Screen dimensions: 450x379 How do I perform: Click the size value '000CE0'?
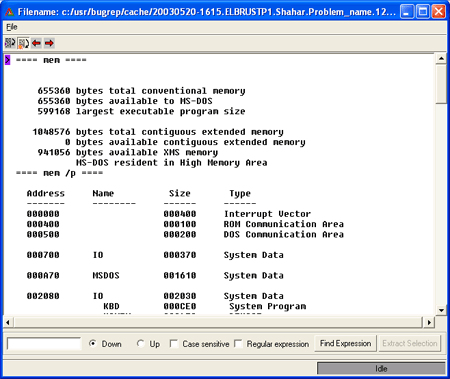pos(180,306)
